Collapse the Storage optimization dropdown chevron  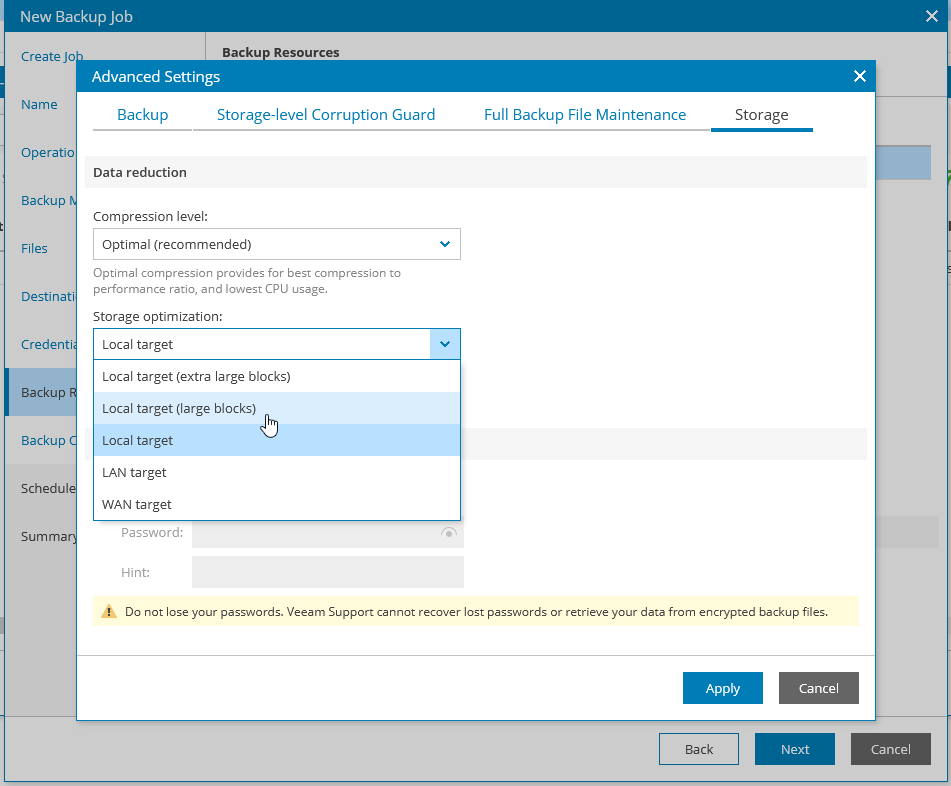[x=444, y=343]
